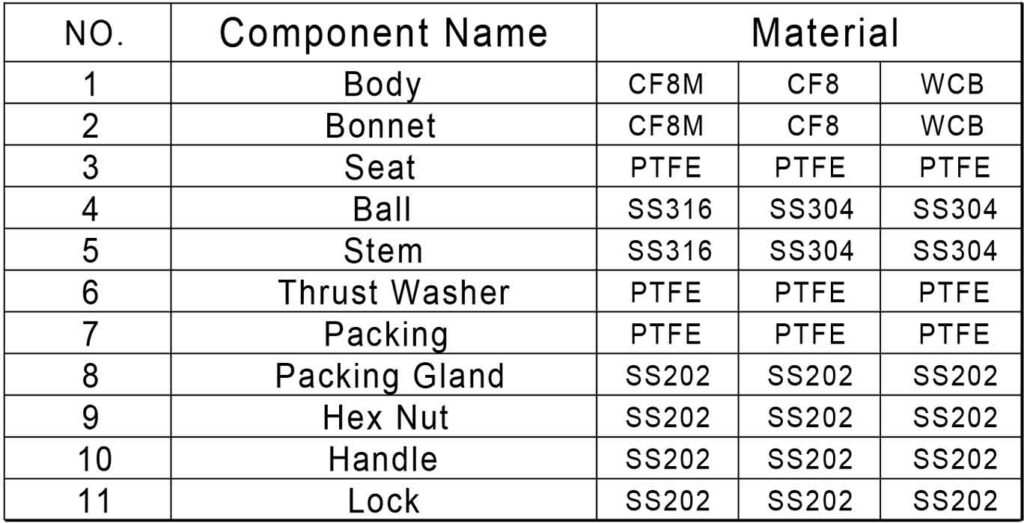The image size is (1024, 523).
Task: Select row number 7 cell
Action: coord(92,334)
